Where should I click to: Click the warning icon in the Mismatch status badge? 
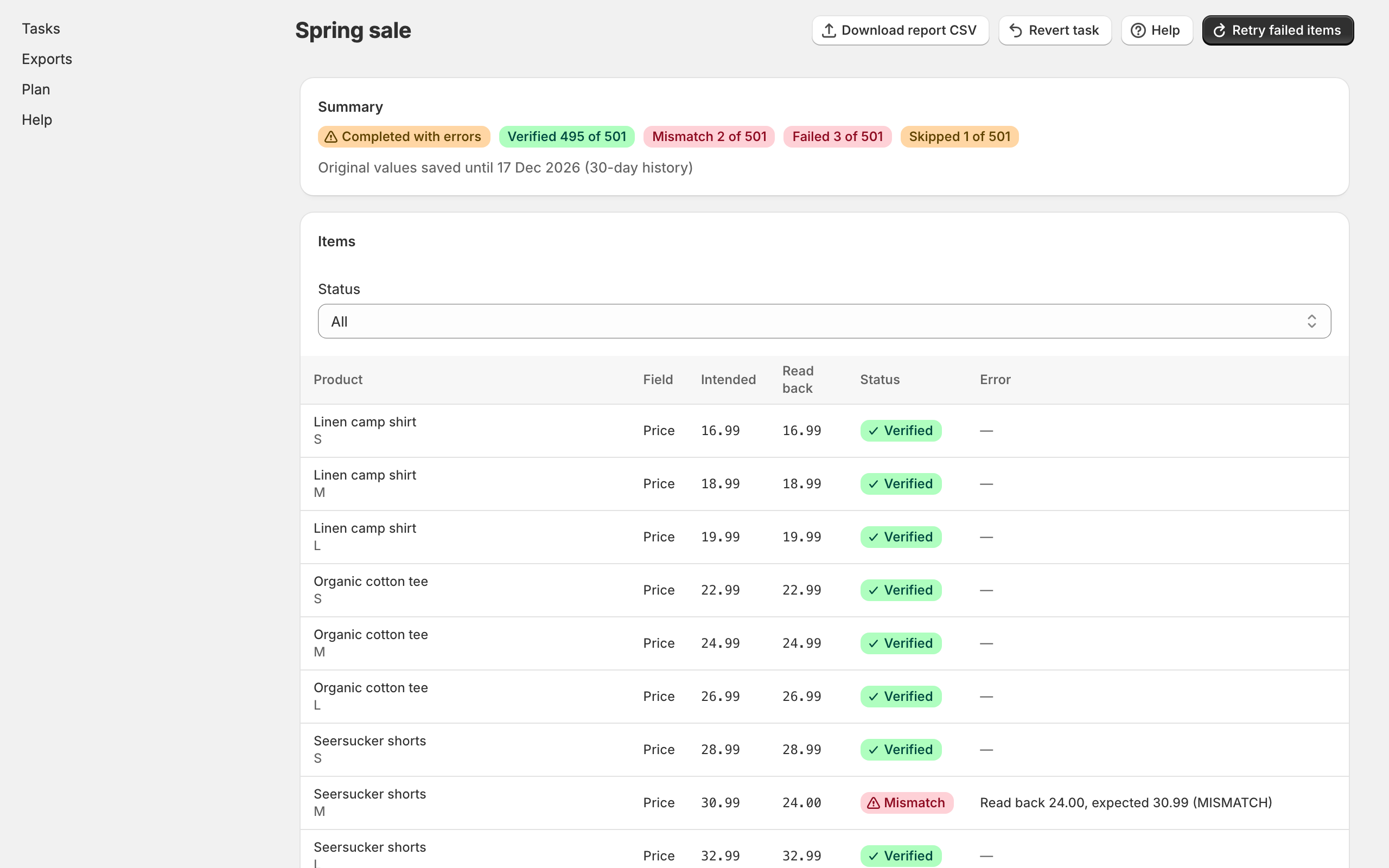(x=873, y=802)
